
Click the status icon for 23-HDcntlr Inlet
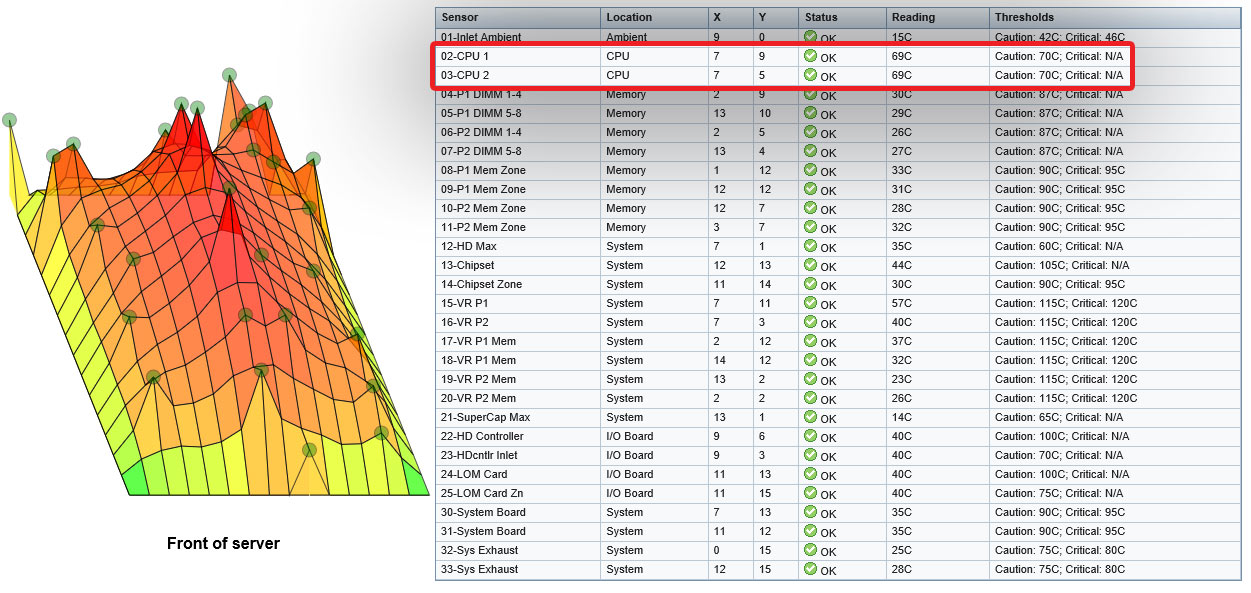pyautogui.click(x=811, y=455)
